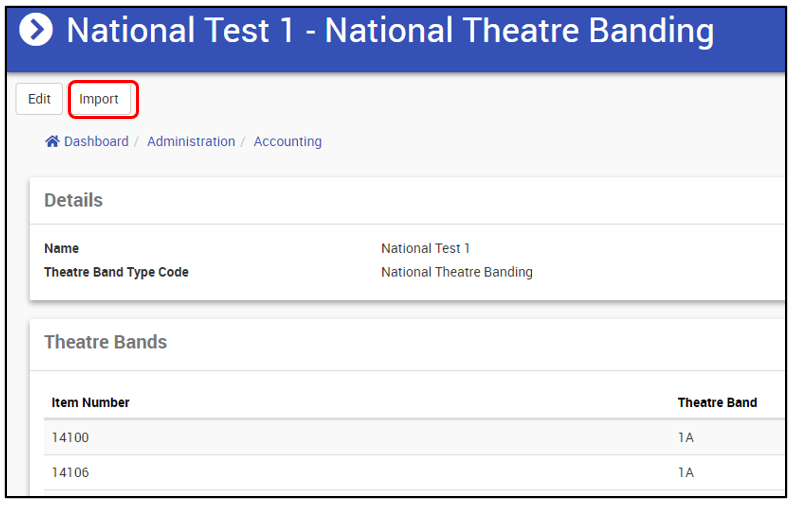Click the Name value National Test 1
The image size is (791, 506).
click(x=425, y=248)
